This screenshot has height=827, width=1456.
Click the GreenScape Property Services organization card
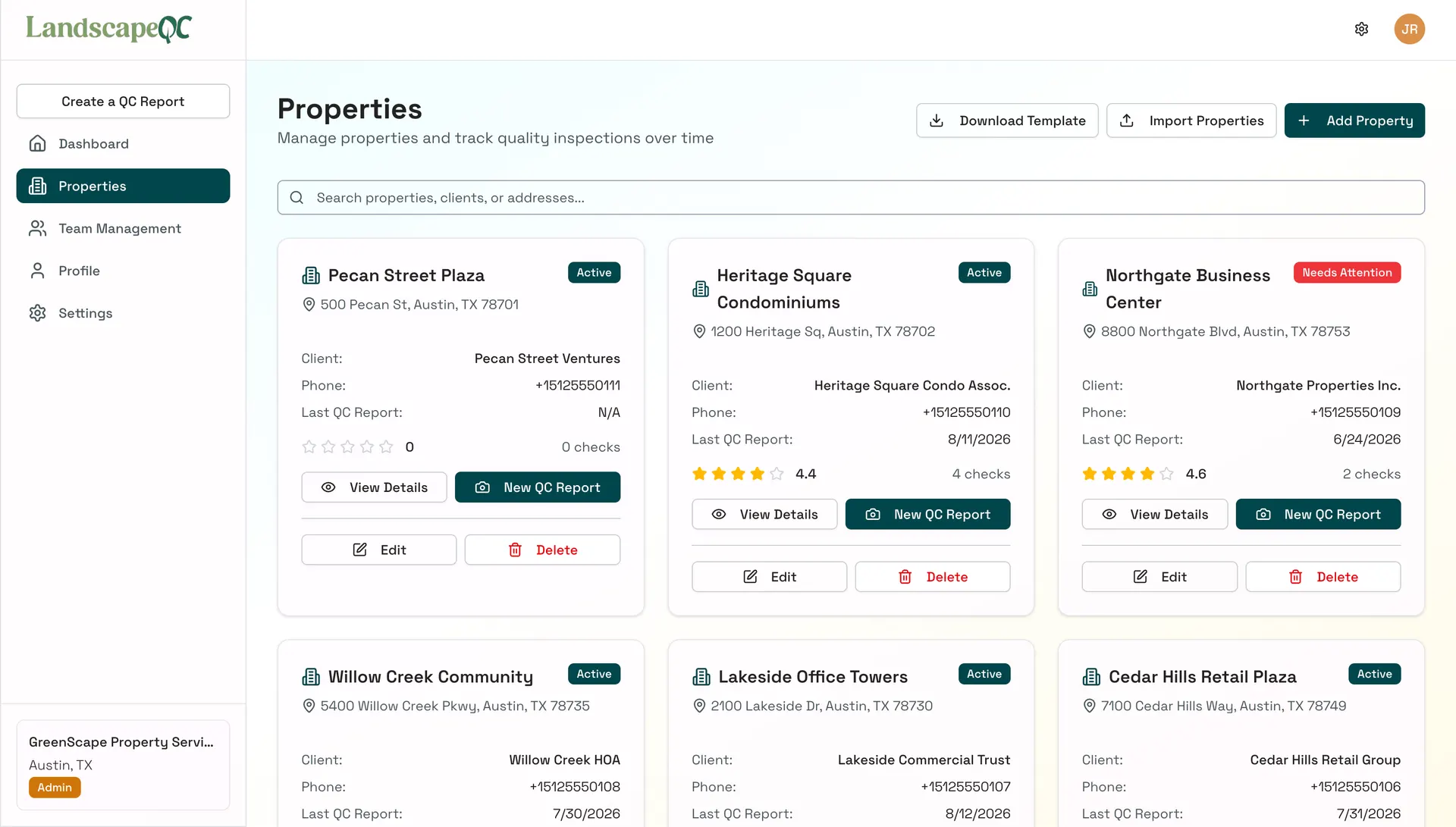[123, 765]
